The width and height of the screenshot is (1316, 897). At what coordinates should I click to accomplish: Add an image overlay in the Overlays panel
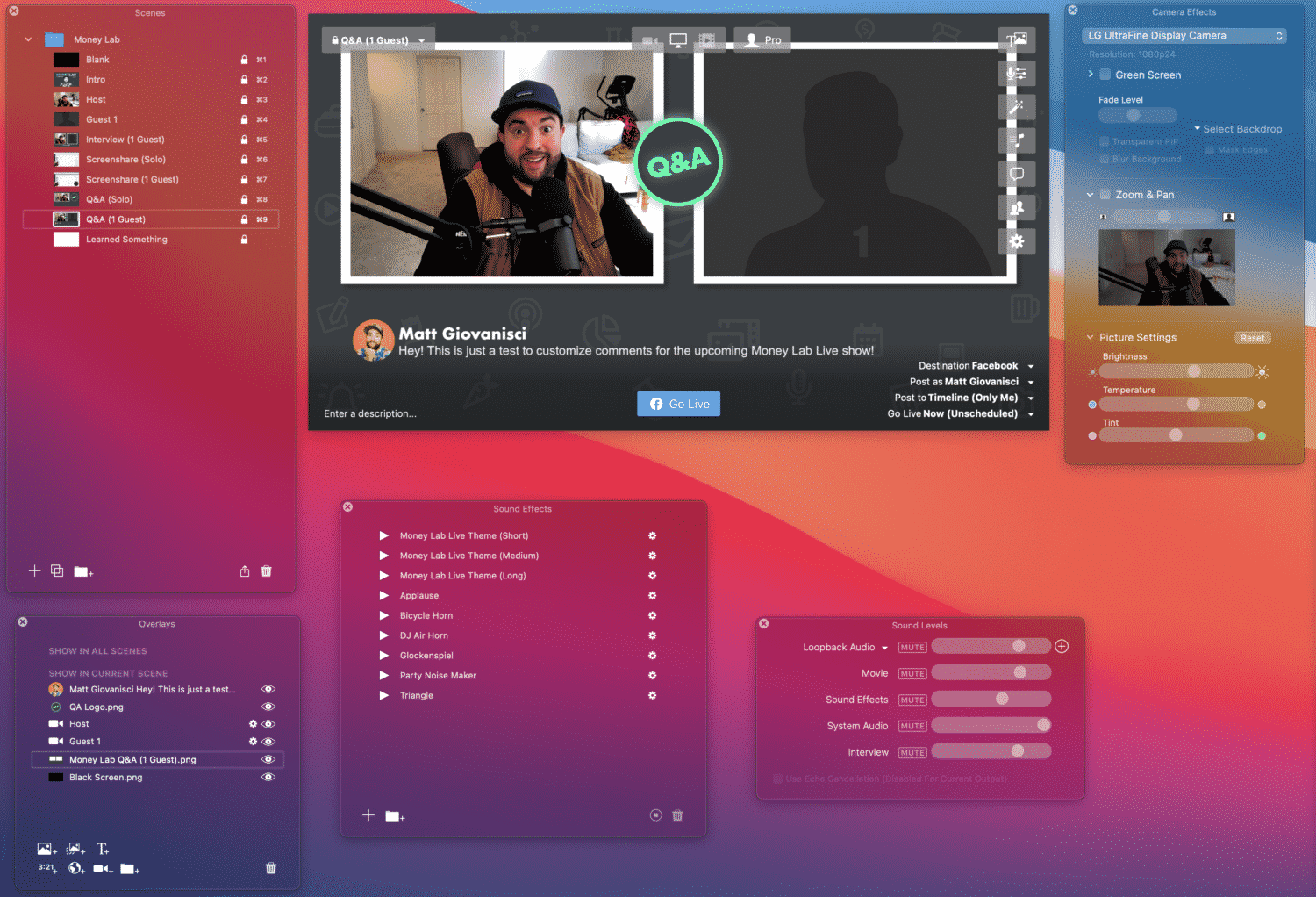point(46,849)
